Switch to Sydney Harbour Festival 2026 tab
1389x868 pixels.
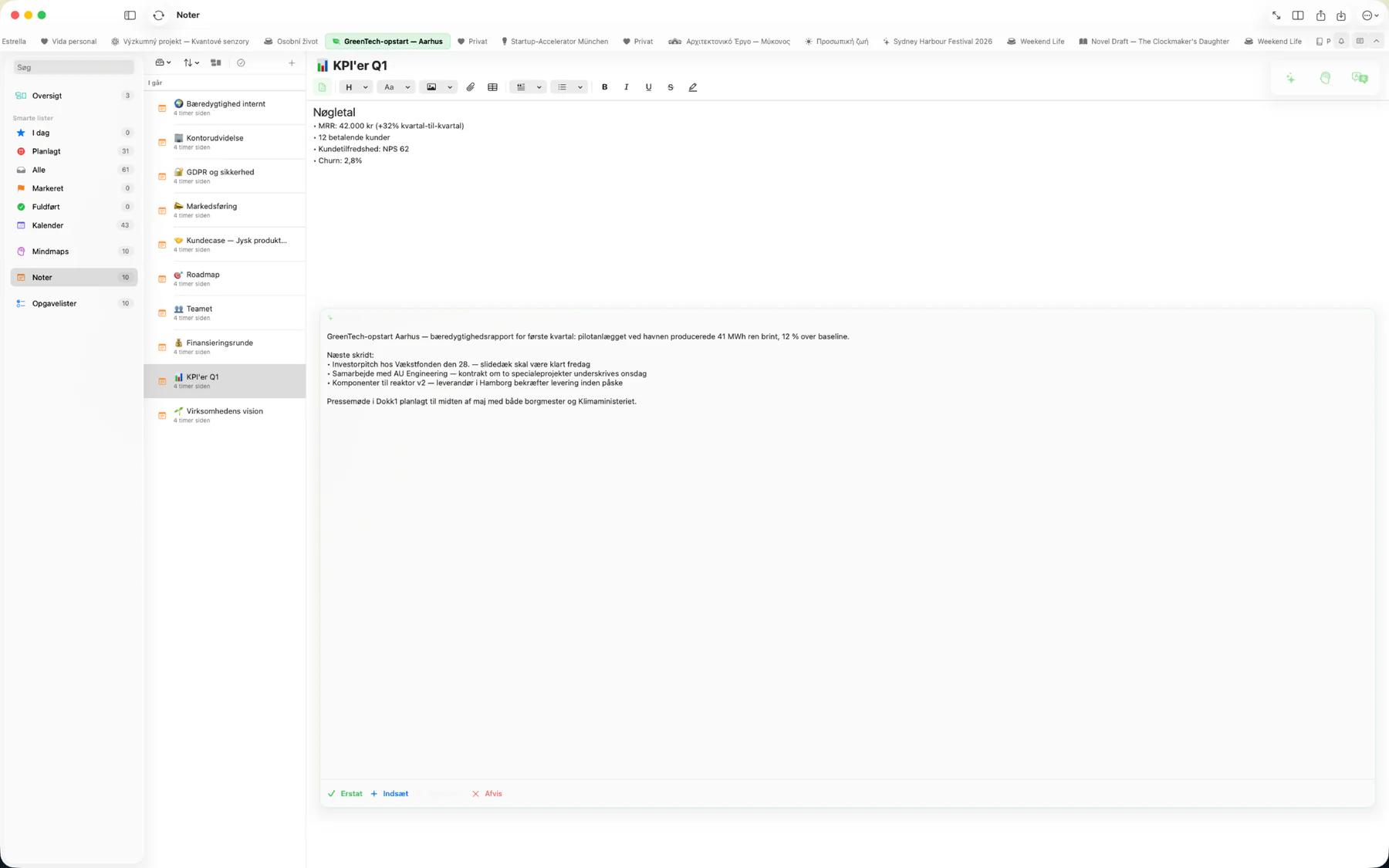pyautogui.click(x=937, y=42)
